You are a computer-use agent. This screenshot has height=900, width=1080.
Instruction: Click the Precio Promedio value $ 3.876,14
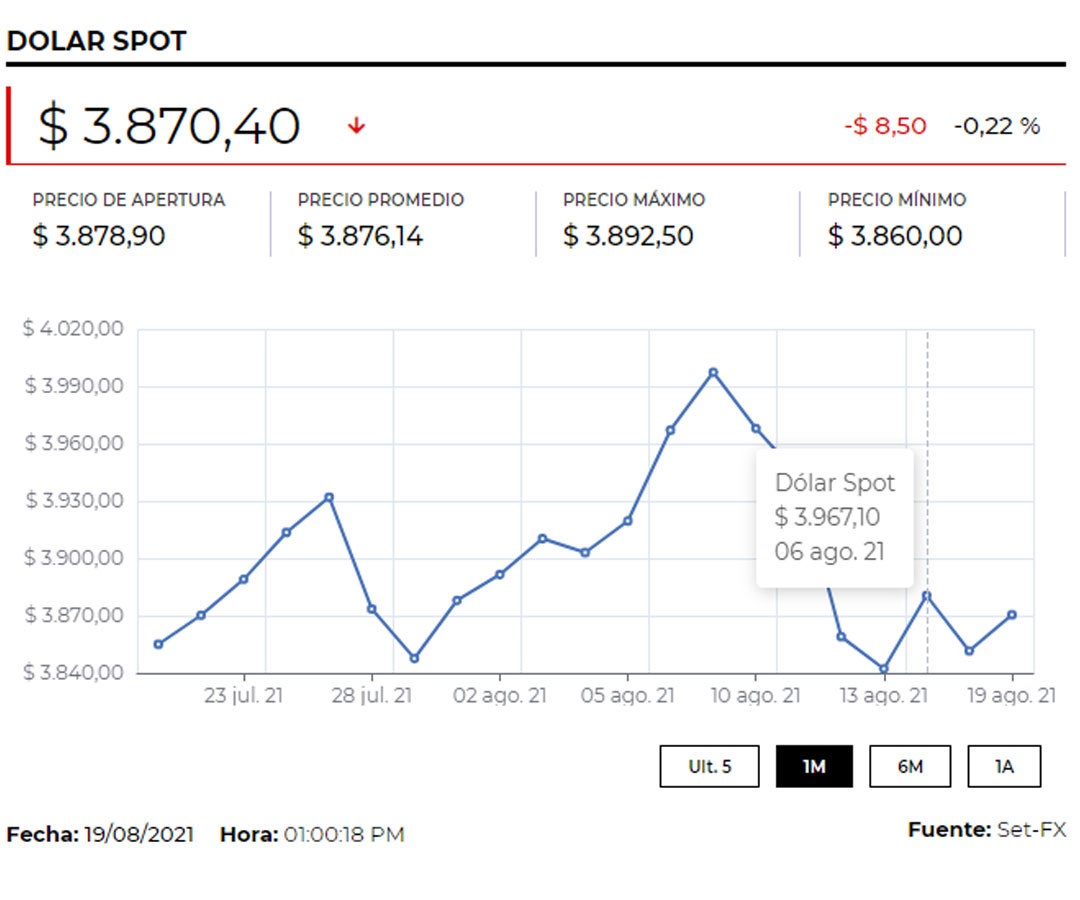click(x=360, y=237)
